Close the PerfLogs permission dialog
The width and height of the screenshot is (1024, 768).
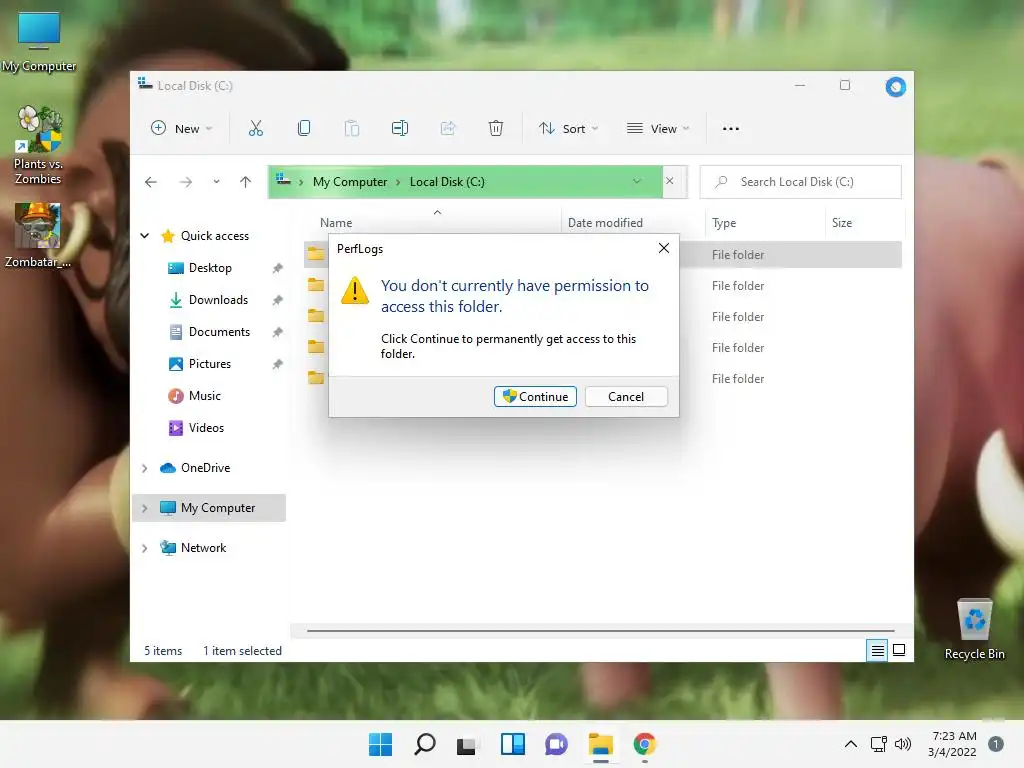[x=664, y=248]
